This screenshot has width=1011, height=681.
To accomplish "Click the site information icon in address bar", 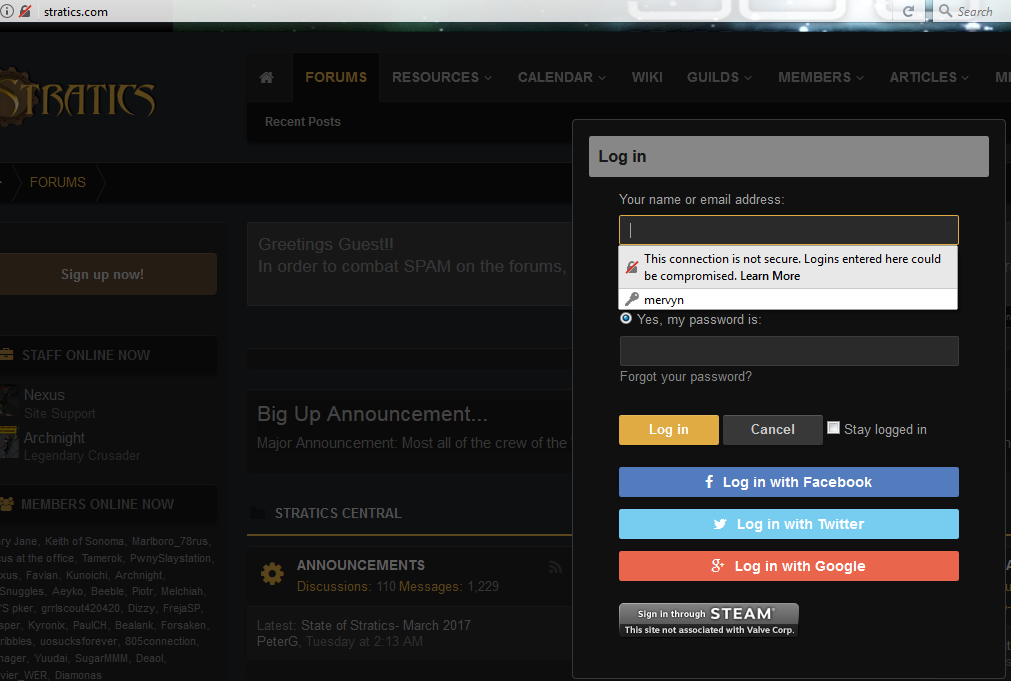I will tap(7, 11).
